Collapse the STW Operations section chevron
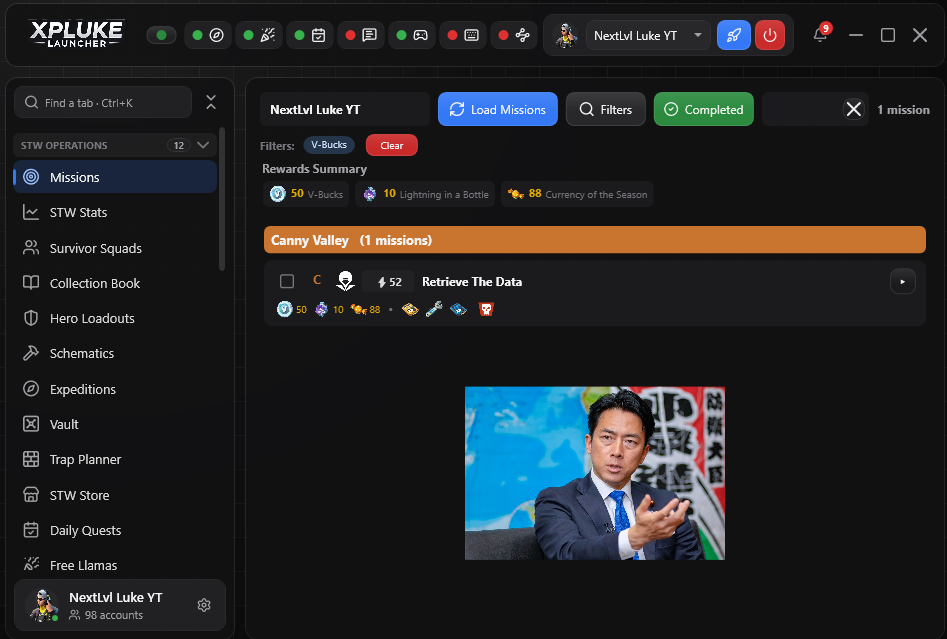The image size is (947, 639). (x=203, y=145)
